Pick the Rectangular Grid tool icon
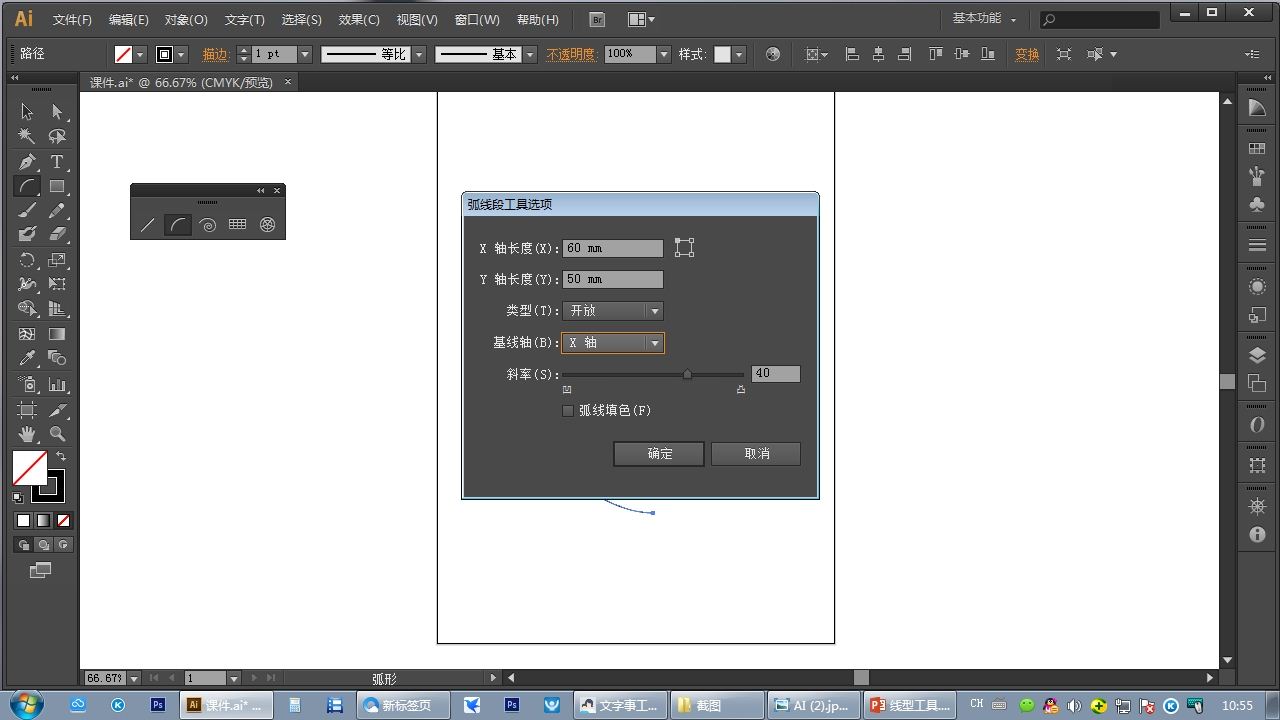Screen dimensions: 1280x720 tap(237, 225)
